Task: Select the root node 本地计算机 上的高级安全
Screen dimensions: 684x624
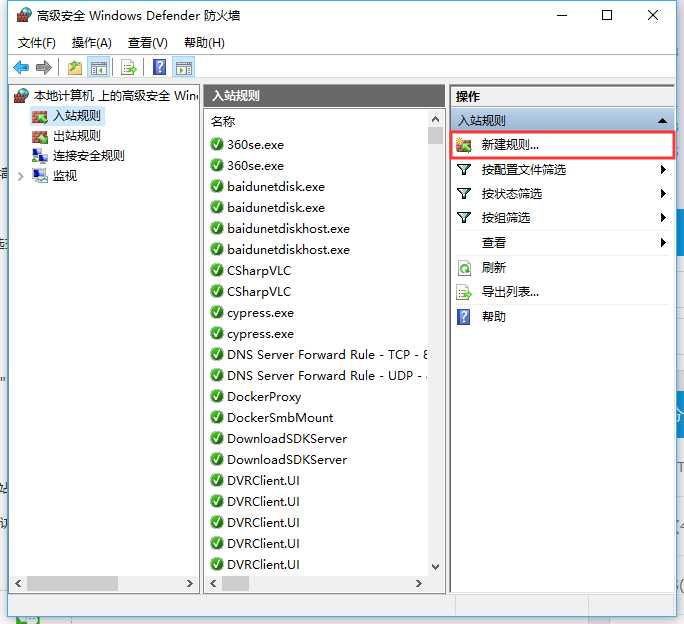Action: (106, 95)
